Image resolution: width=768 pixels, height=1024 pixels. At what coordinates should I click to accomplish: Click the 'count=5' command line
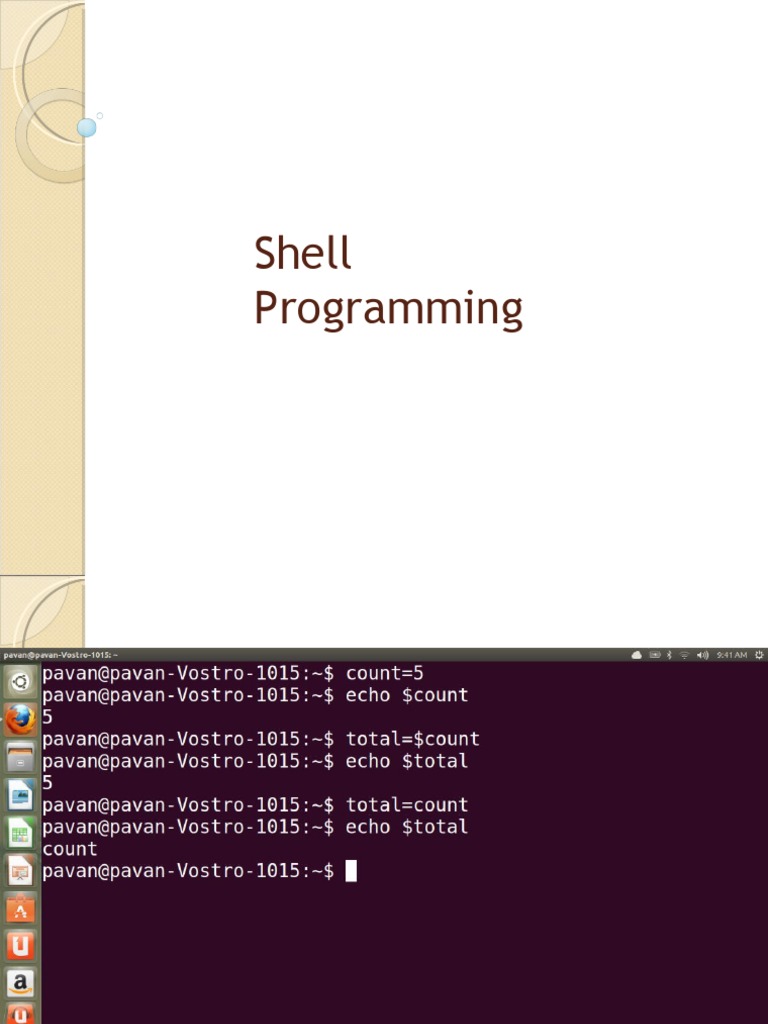233,673
